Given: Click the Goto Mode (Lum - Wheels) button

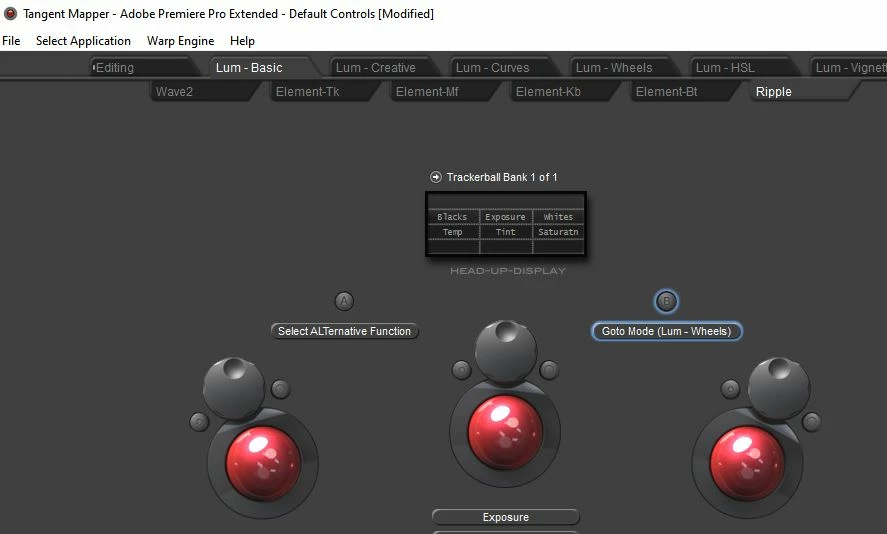Looking at the screenshot, I should [666, 331].
